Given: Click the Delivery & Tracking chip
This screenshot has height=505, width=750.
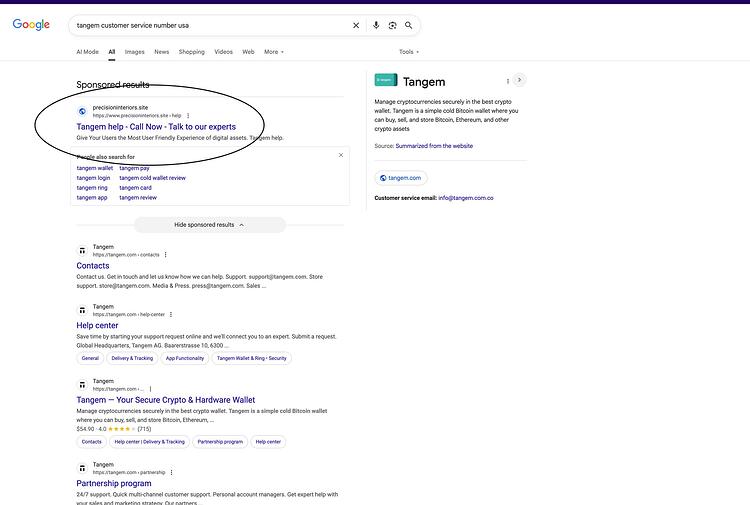Looking at the screenshot, I should (x=132, y=358).
